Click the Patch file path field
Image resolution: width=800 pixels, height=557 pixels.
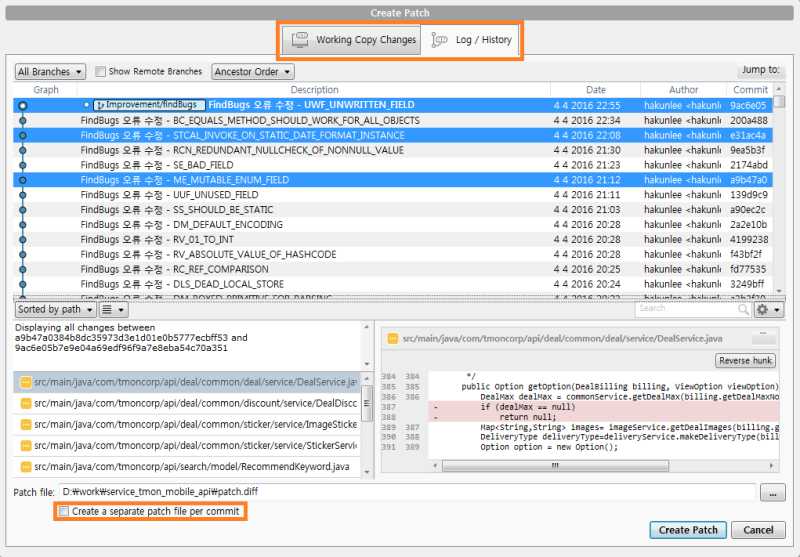(x=407, y=492)
